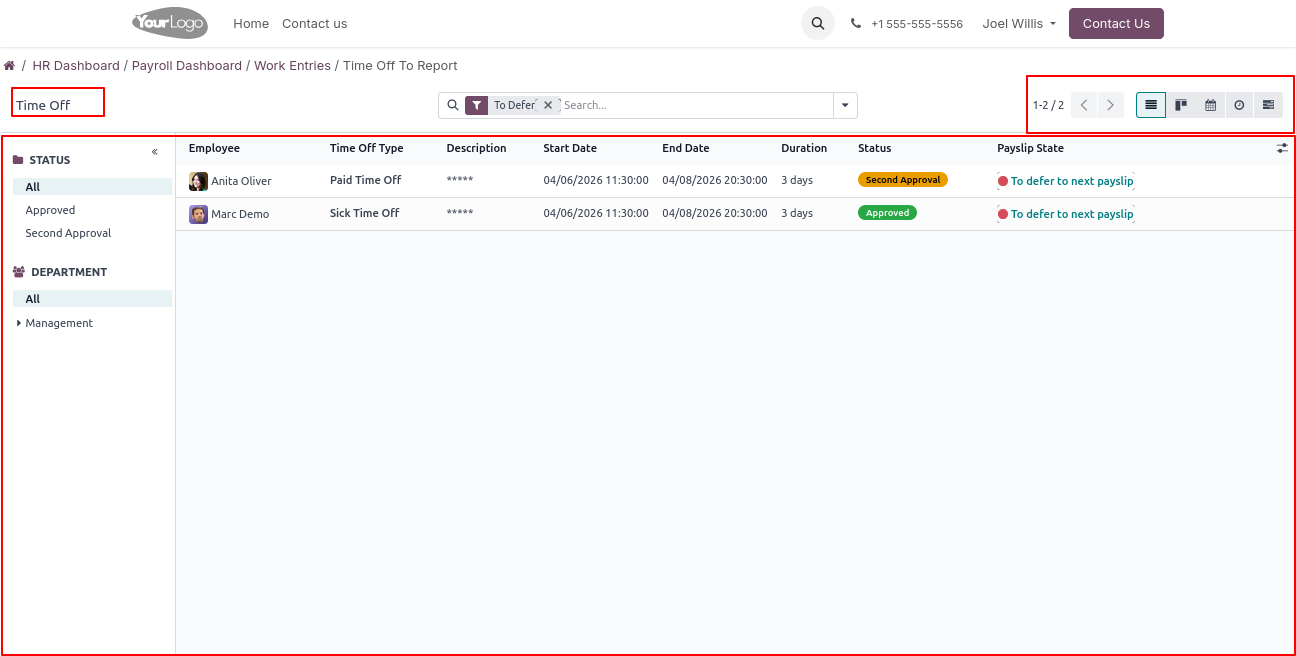Open the website search magnifier
Image resolution: width=1296 pixels, height=656 pixels.
pos(817,23)
